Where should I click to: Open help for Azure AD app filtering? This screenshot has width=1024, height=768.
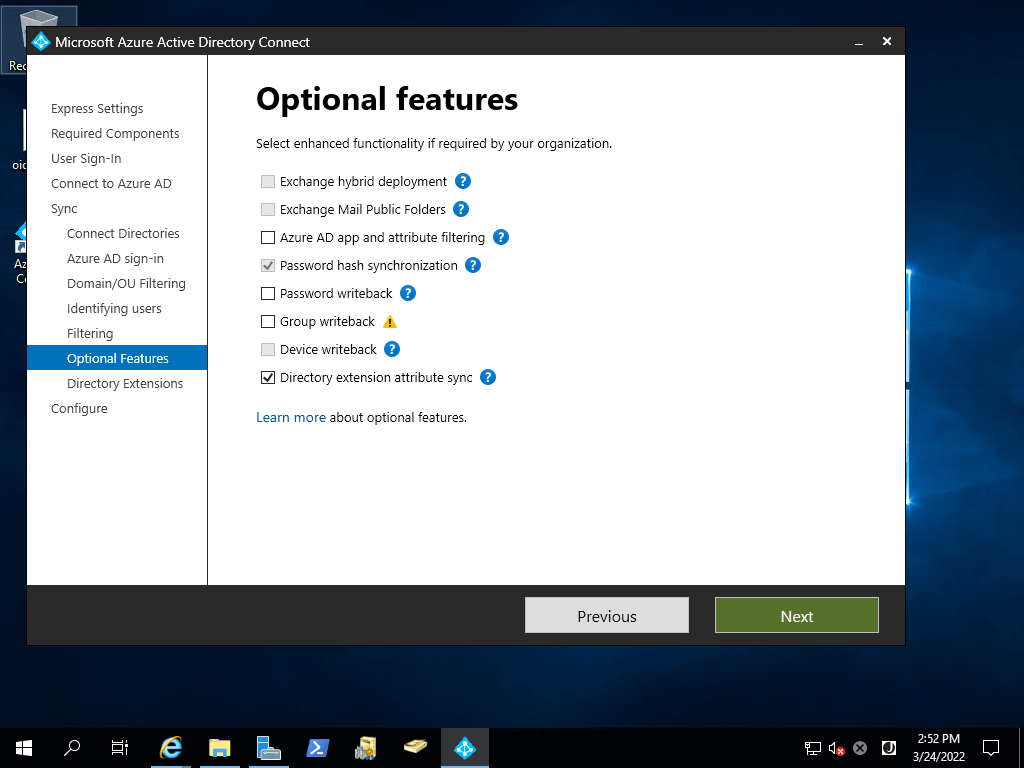point(500,238)
